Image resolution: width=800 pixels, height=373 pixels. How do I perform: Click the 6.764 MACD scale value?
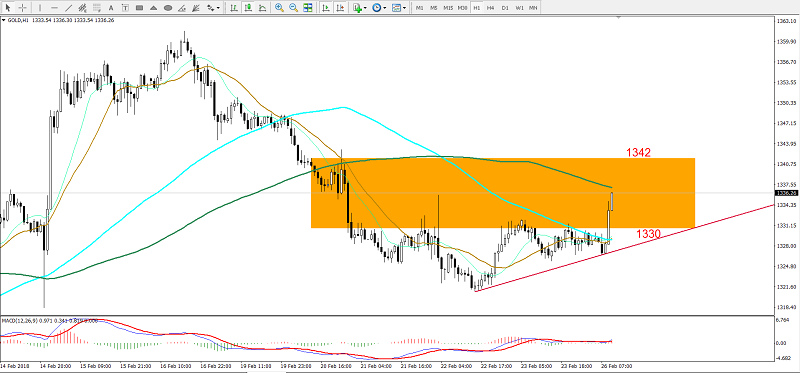[783, 320]
